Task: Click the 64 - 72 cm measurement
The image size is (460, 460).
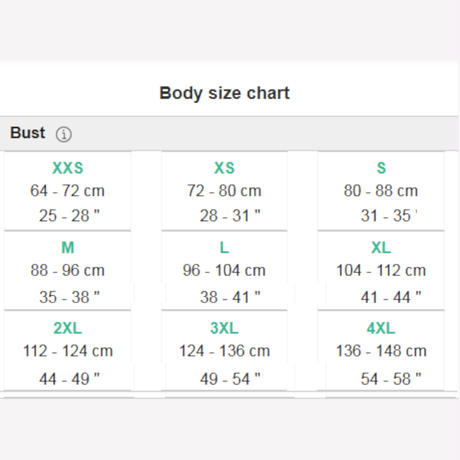Action: (67, 191)
